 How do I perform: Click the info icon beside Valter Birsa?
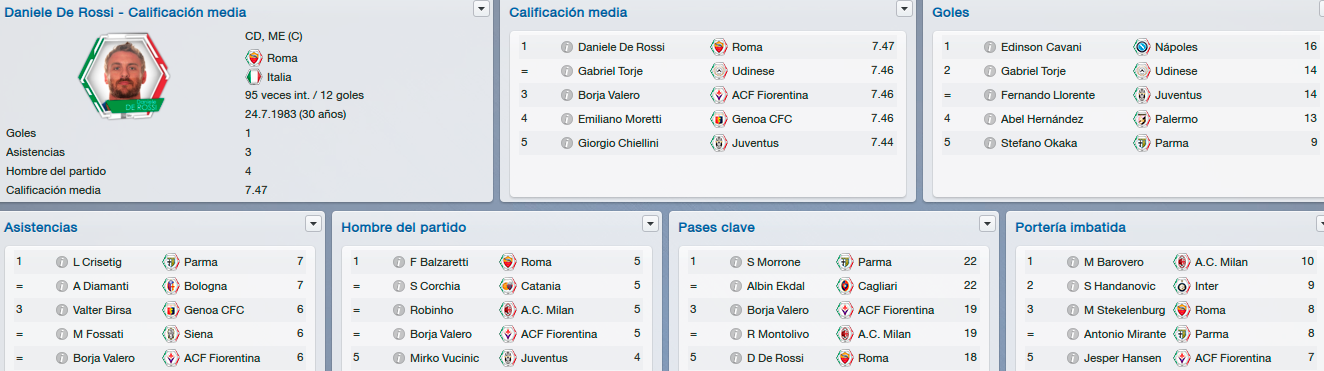tap(62, 310)
